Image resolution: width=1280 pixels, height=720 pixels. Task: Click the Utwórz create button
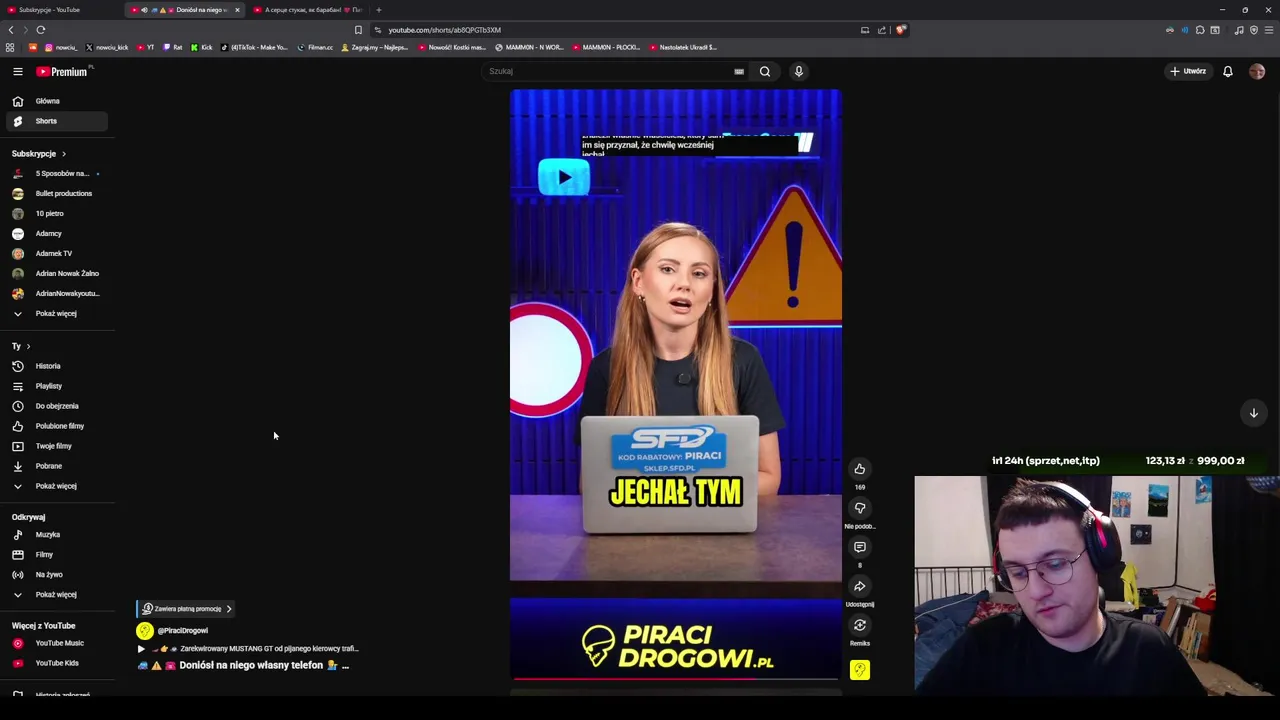point(1188,71)
